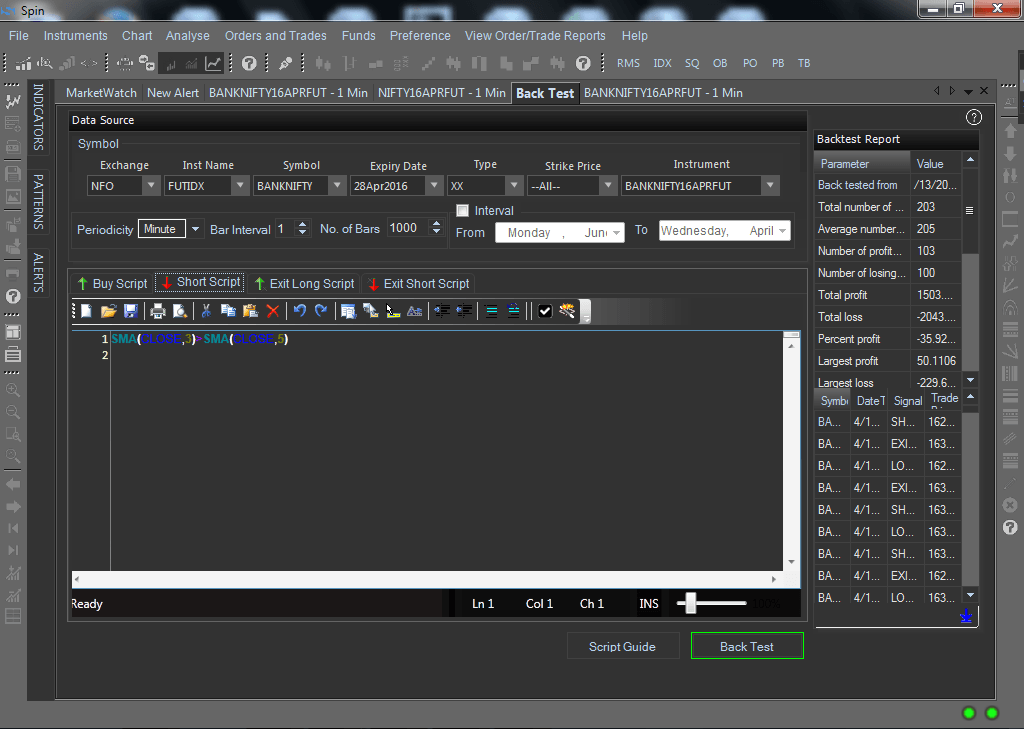Click the export arrow icon below backtest results
This screenshot has height=729, width=1024.
click(x=965, y=617)
